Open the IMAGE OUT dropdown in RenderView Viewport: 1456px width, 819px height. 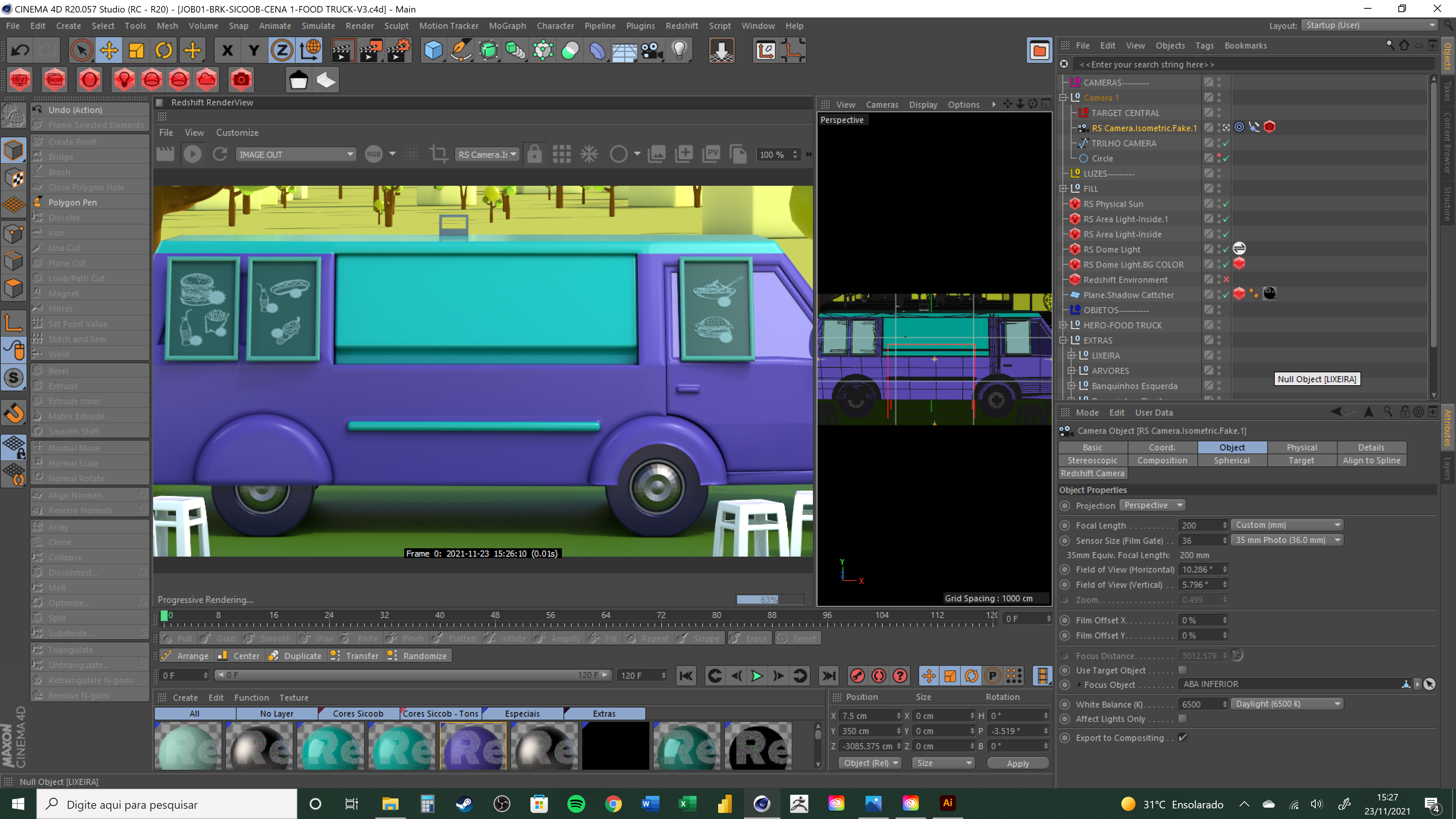[295, 154]
